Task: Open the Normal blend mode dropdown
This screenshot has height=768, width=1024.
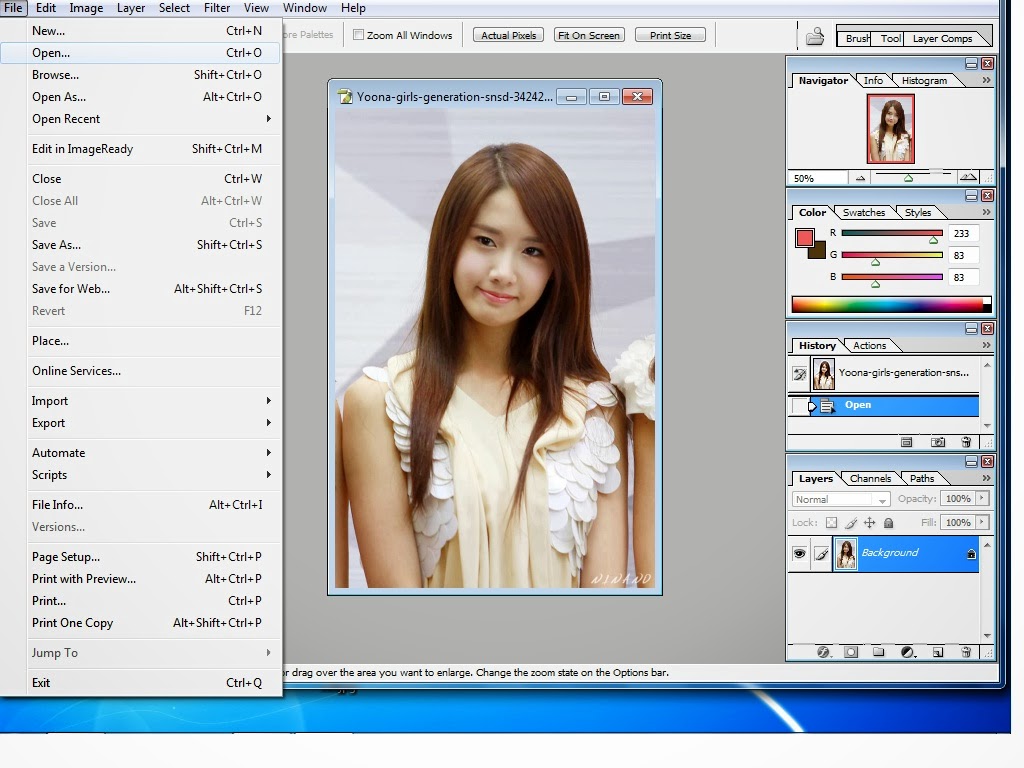Action: (840, 500)
